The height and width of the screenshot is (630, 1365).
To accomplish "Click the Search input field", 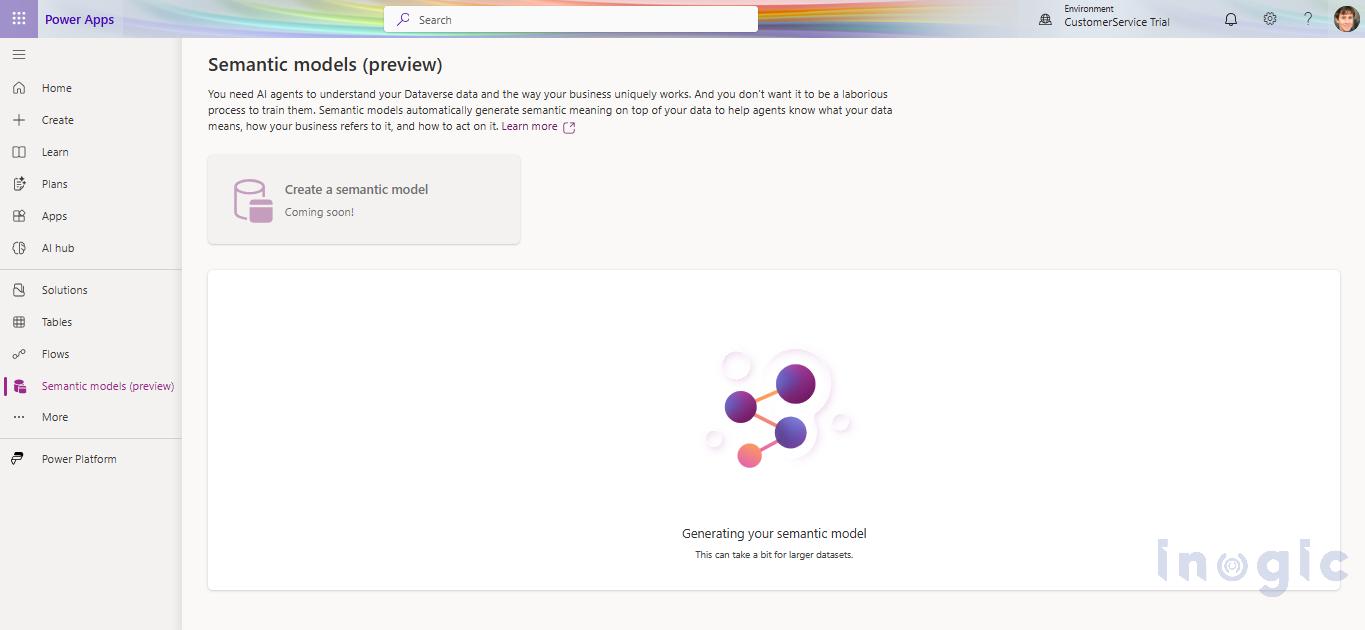I will pyautogui.click(x=570, y=19).
